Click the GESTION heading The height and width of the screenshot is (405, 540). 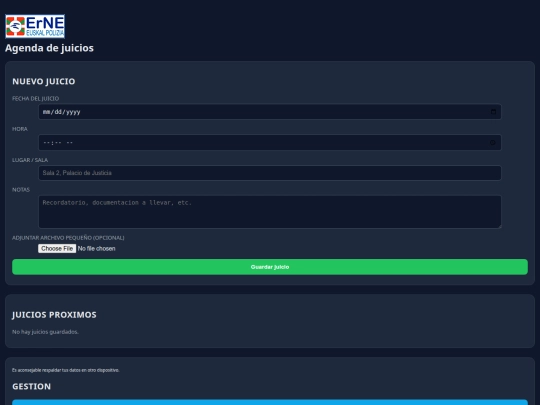32,386
